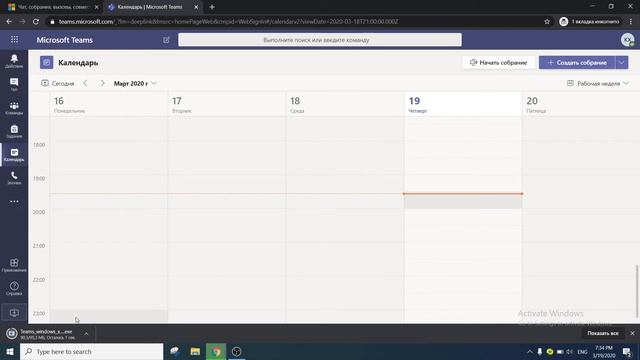Image resolution: width=640 pixels, height=360 pixels.
Task: Open Teams section in the sidebar
Action: click(14, 108)
